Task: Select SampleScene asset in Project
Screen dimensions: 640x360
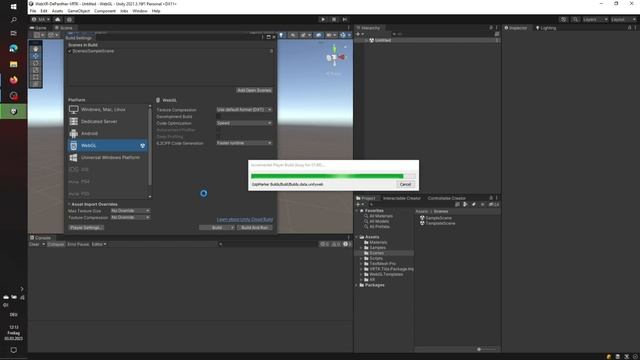Action: tap(436, 218)
